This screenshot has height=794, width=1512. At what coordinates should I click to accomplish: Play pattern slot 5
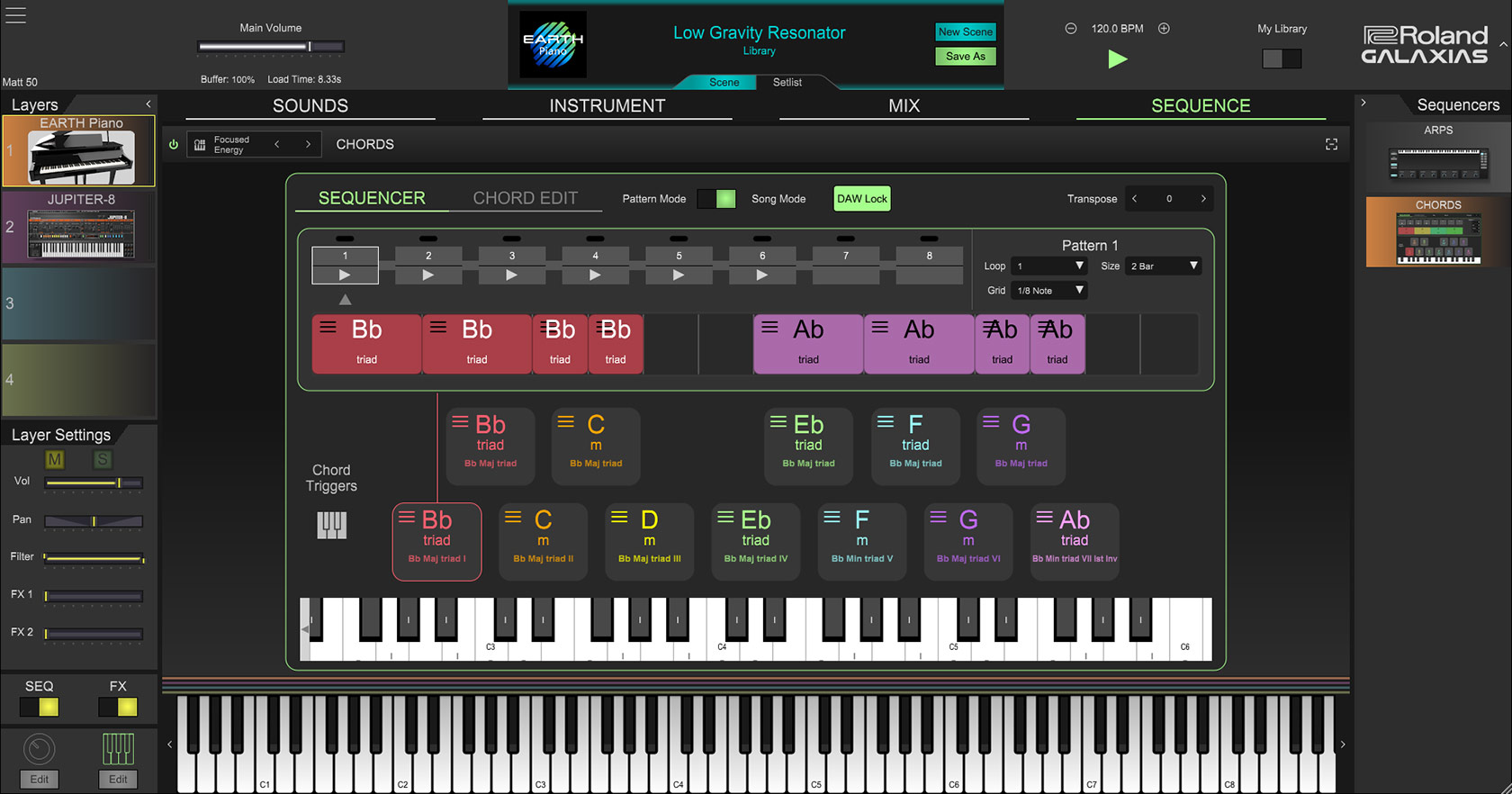679,275
